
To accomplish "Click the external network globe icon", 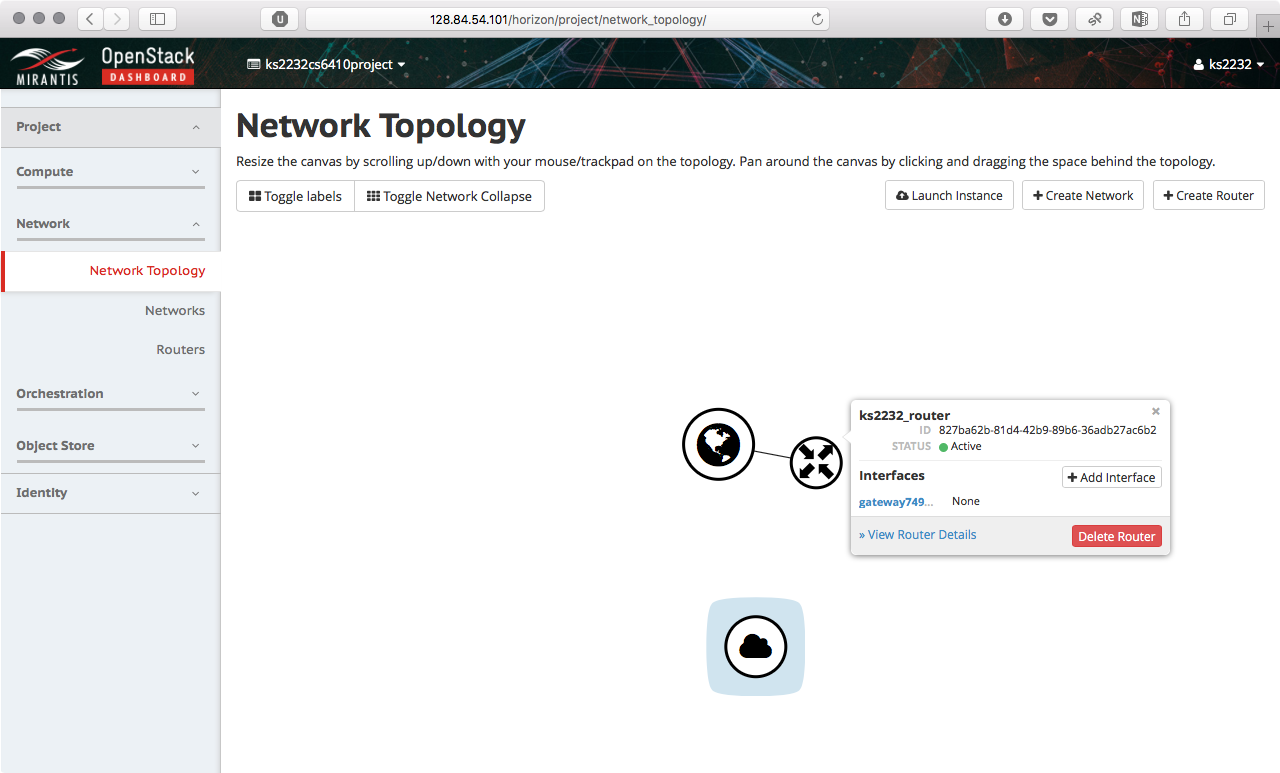I will click(x=718, y=444).
